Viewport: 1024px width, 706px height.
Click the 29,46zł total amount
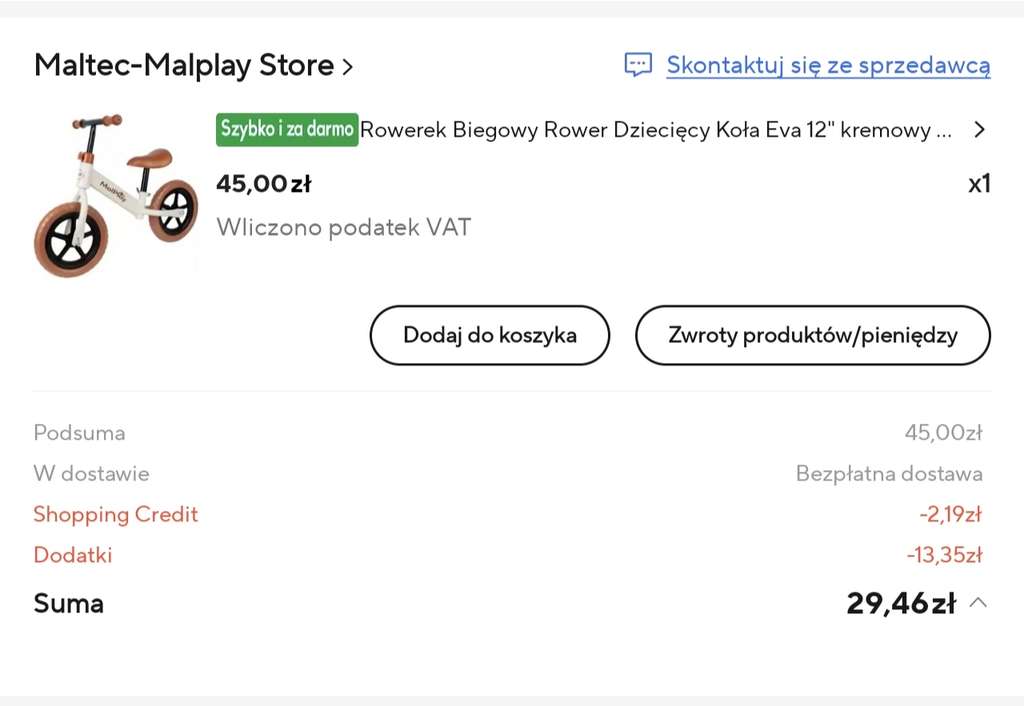tap(901, 603)
